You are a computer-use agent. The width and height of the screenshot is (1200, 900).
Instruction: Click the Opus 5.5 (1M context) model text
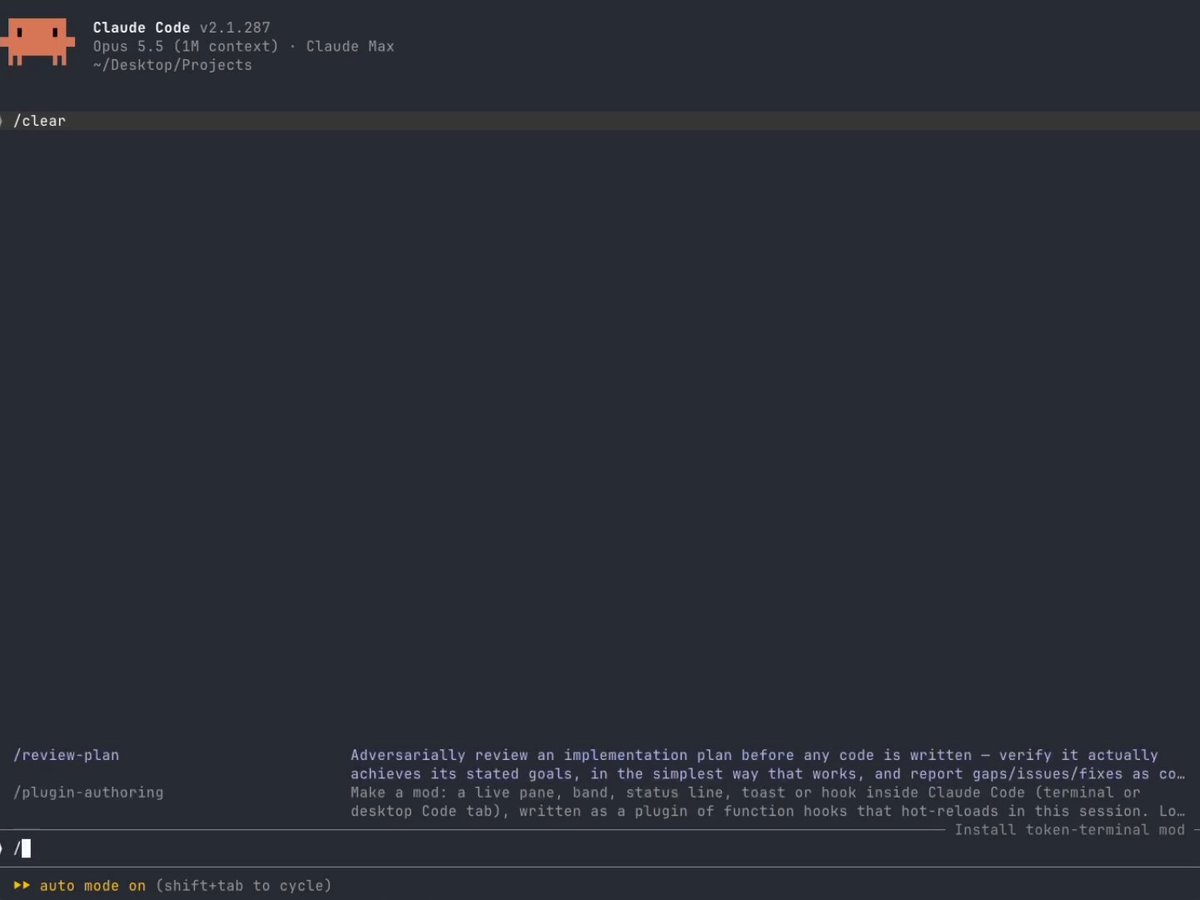point(186,47)
